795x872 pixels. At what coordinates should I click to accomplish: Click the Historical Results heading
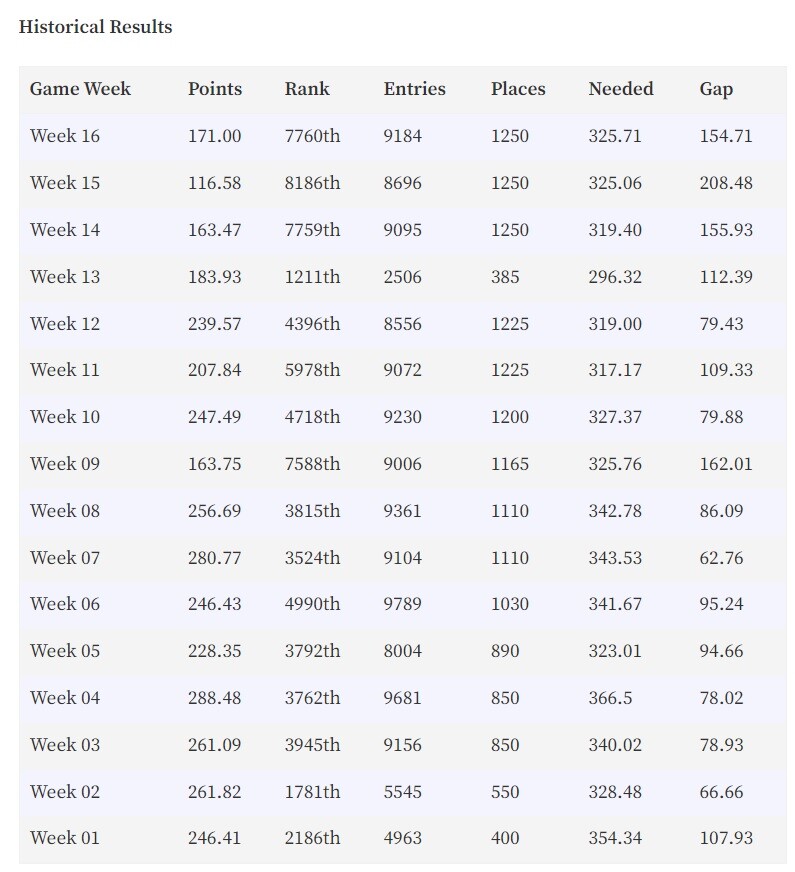(x=96, y=27)
